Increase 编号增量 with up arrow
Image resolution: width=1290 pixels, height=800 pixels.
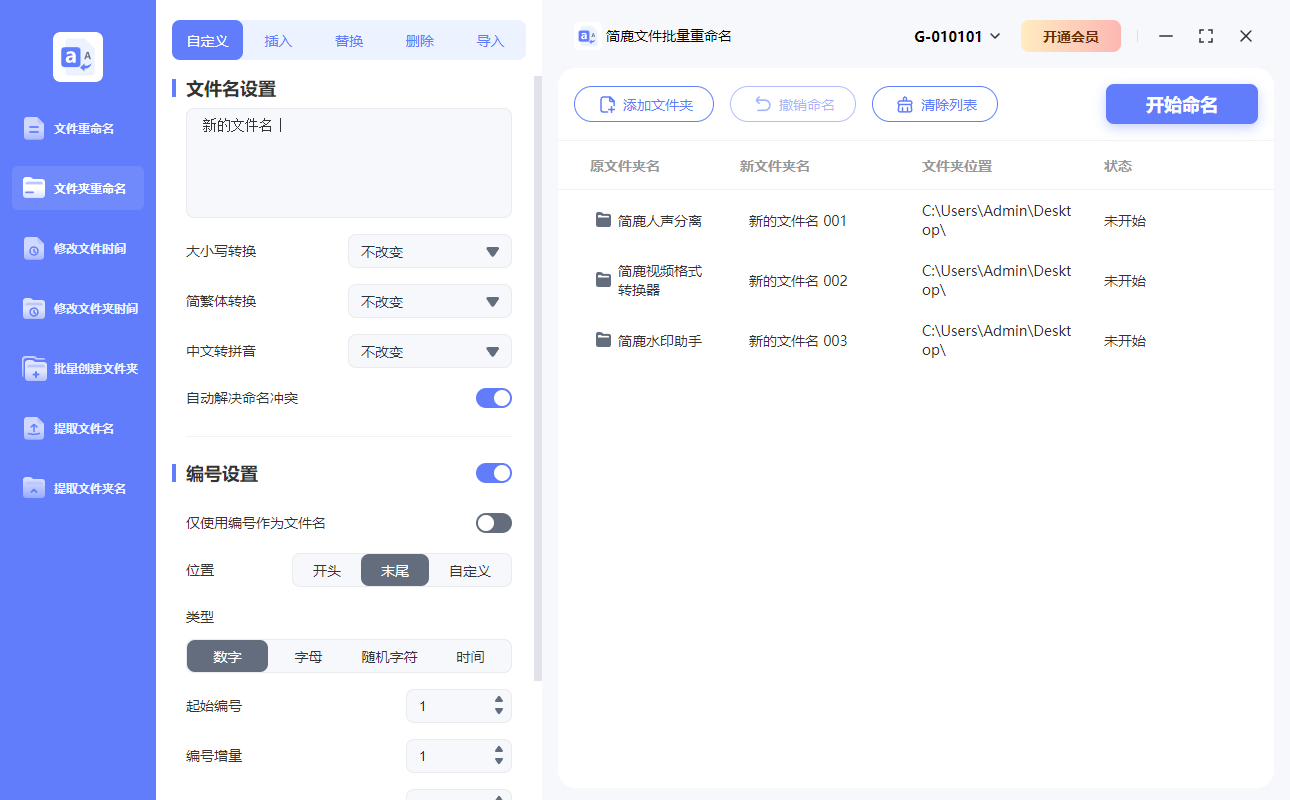[x=499, y=750]
